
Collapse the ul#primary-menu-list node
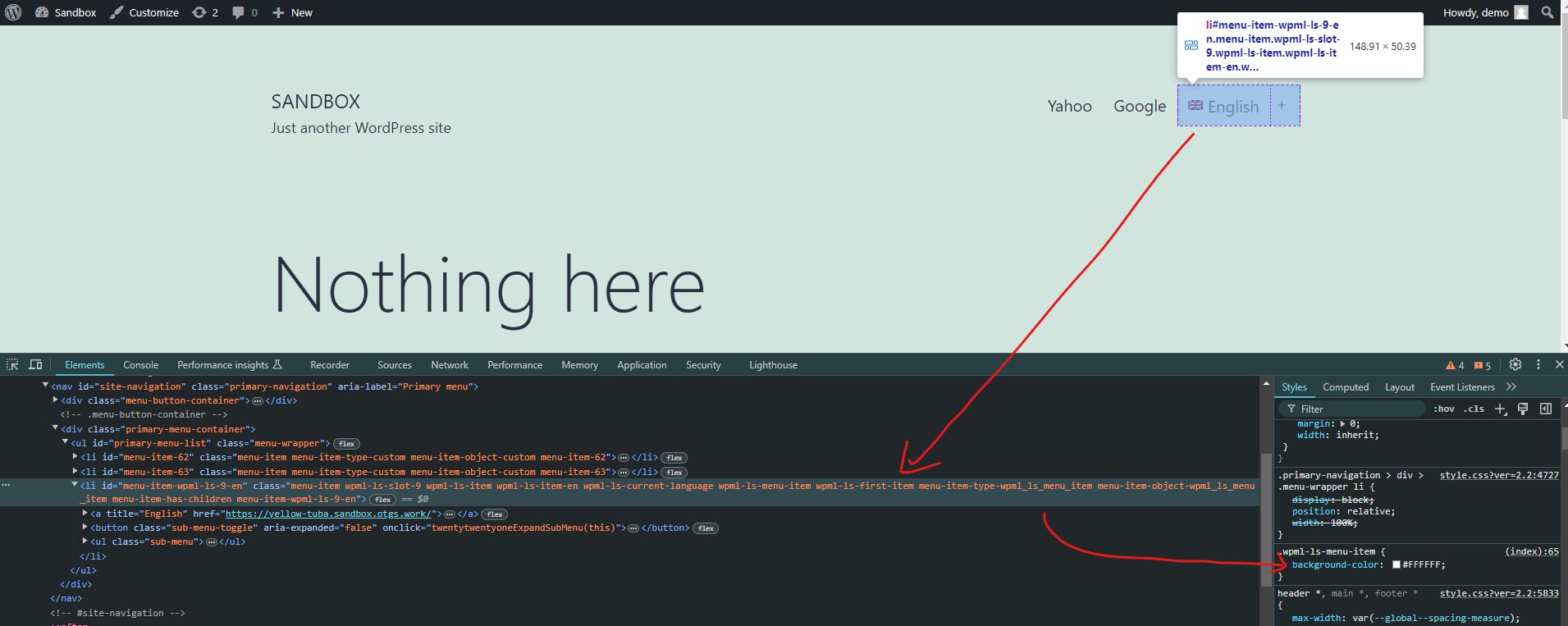(x=65, y=443)
